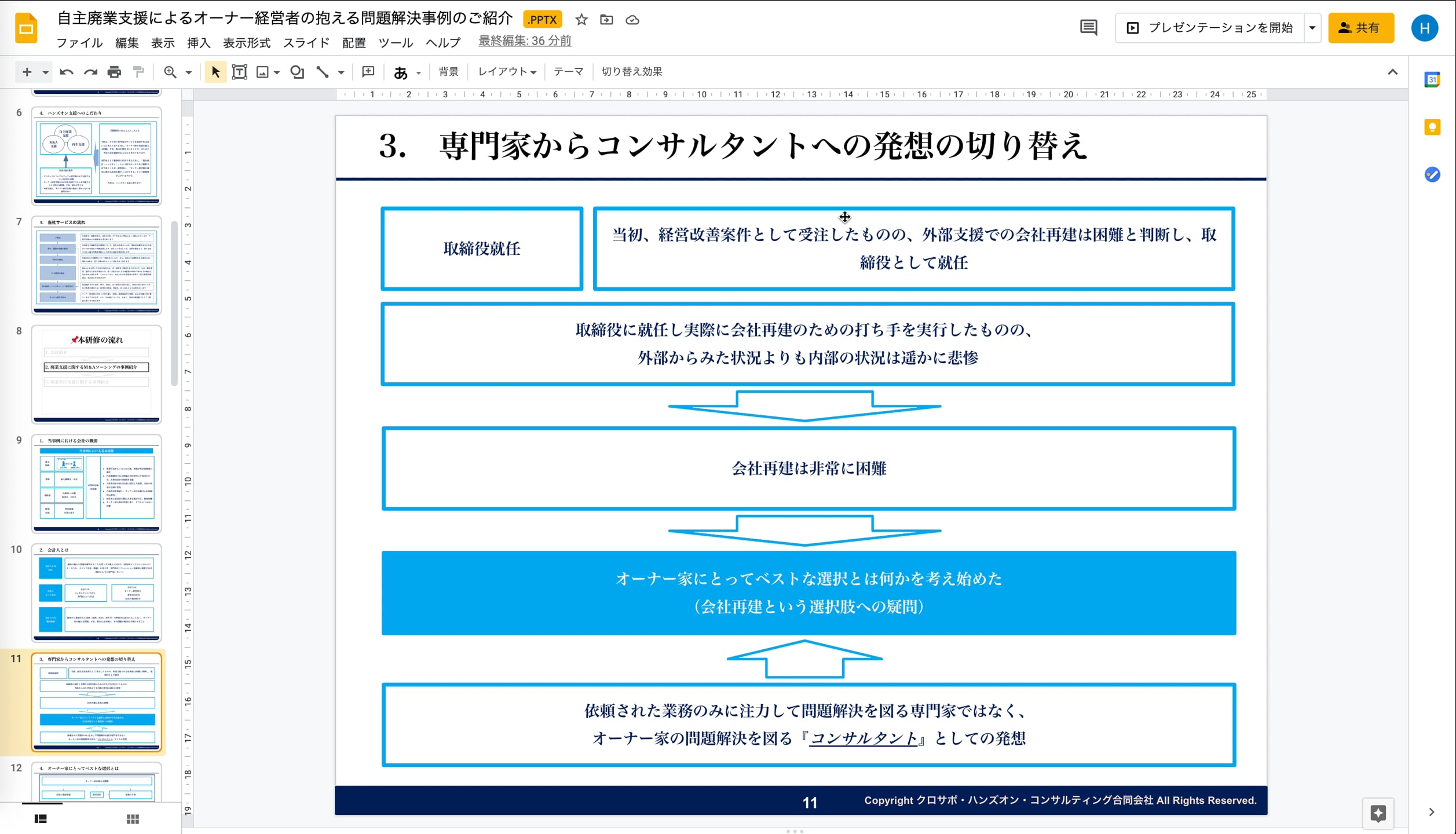The width and height of the screenshot is (1456, 834).
Task: Select the paint format tool
Action: pyautogui.click(x=138, y=72)
